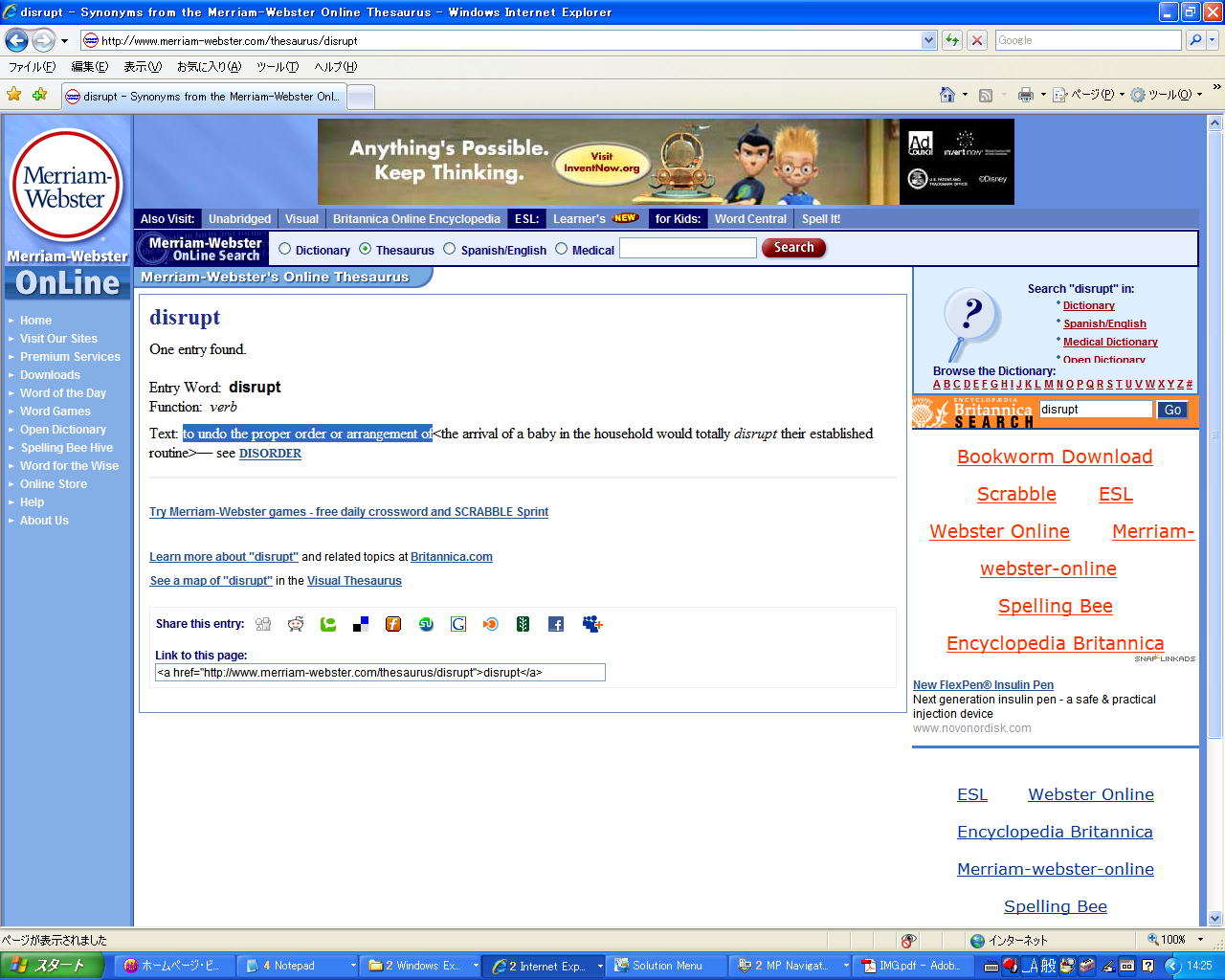Open the address bar history dropdown
Image resolution: width=1225 pixels, height=980 pixels.
point(928,40)
